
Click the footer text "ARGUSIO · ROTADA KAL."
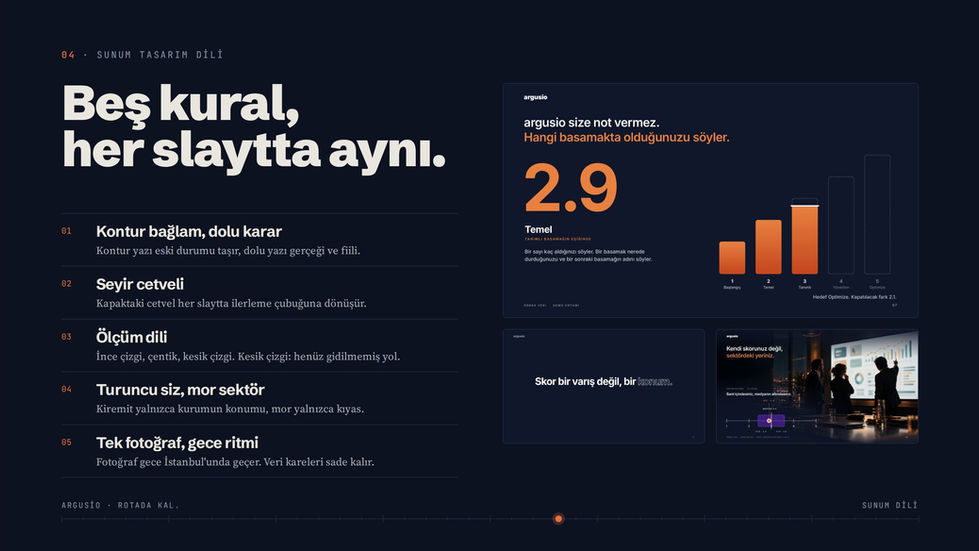click(120, 505)
